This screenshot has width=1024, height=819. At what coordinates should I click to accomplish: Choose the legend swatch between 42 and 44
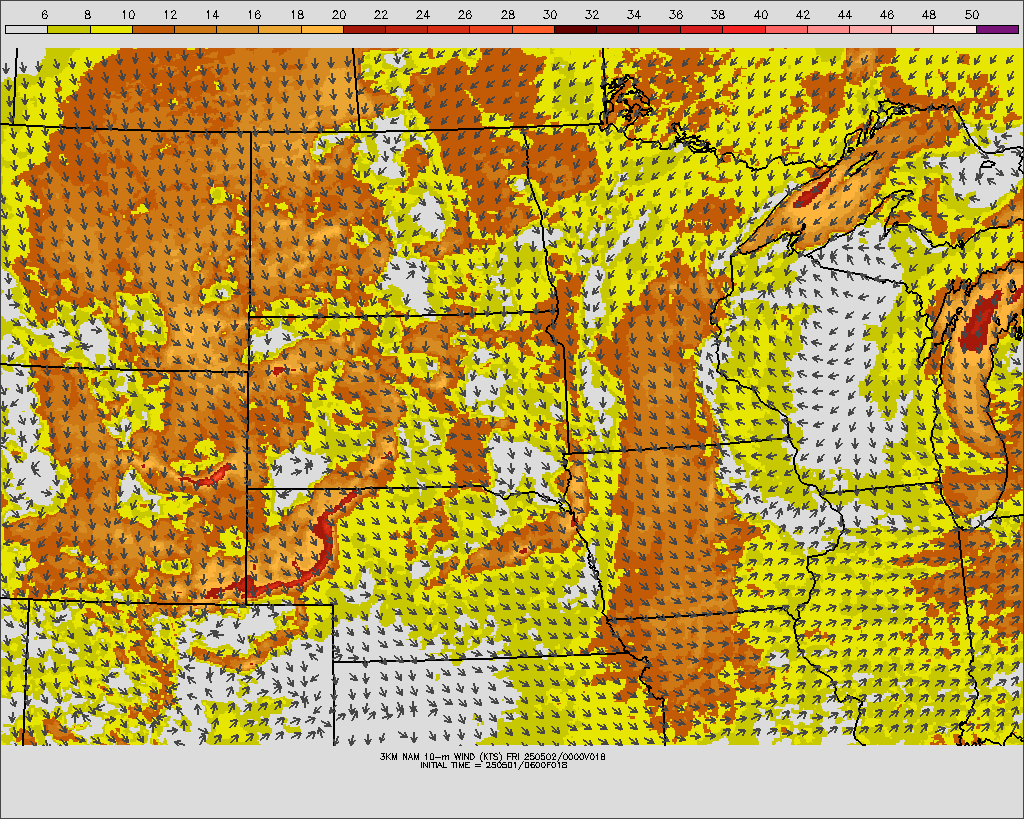click(829, 29)
